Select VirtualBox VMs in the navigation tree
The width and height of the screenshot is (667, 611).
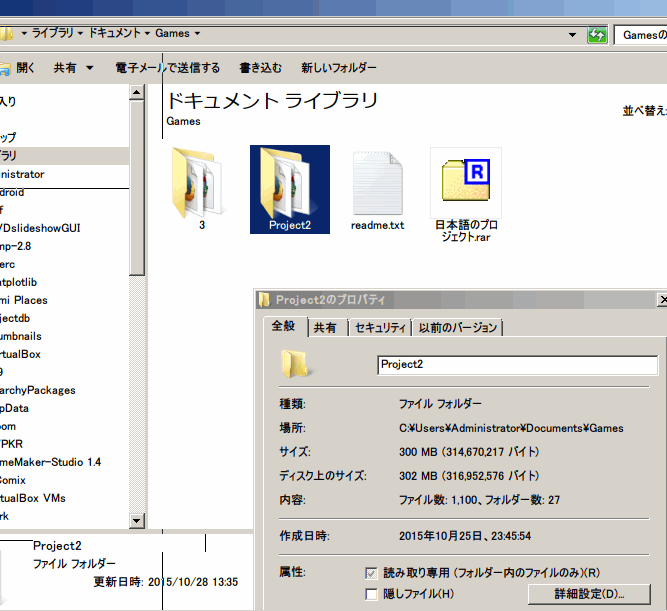[33, 498]
